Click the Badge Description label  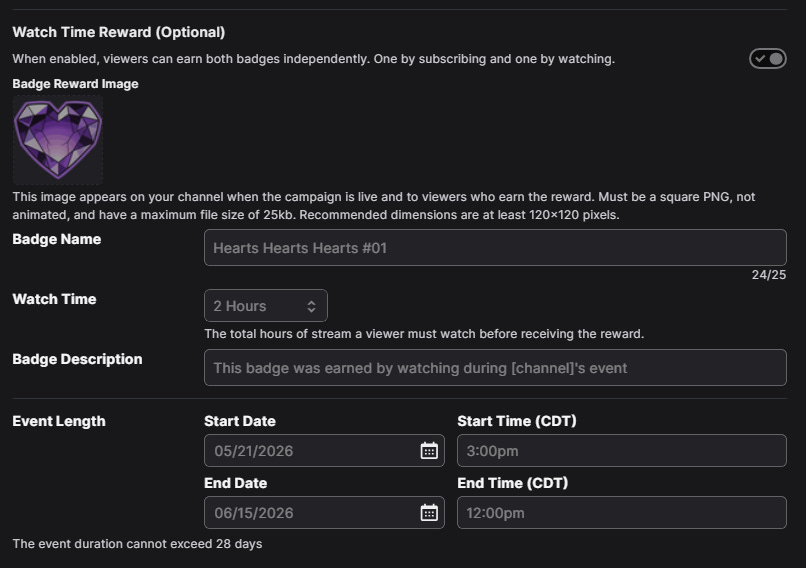pyautogui.click(x=77, y=359)
